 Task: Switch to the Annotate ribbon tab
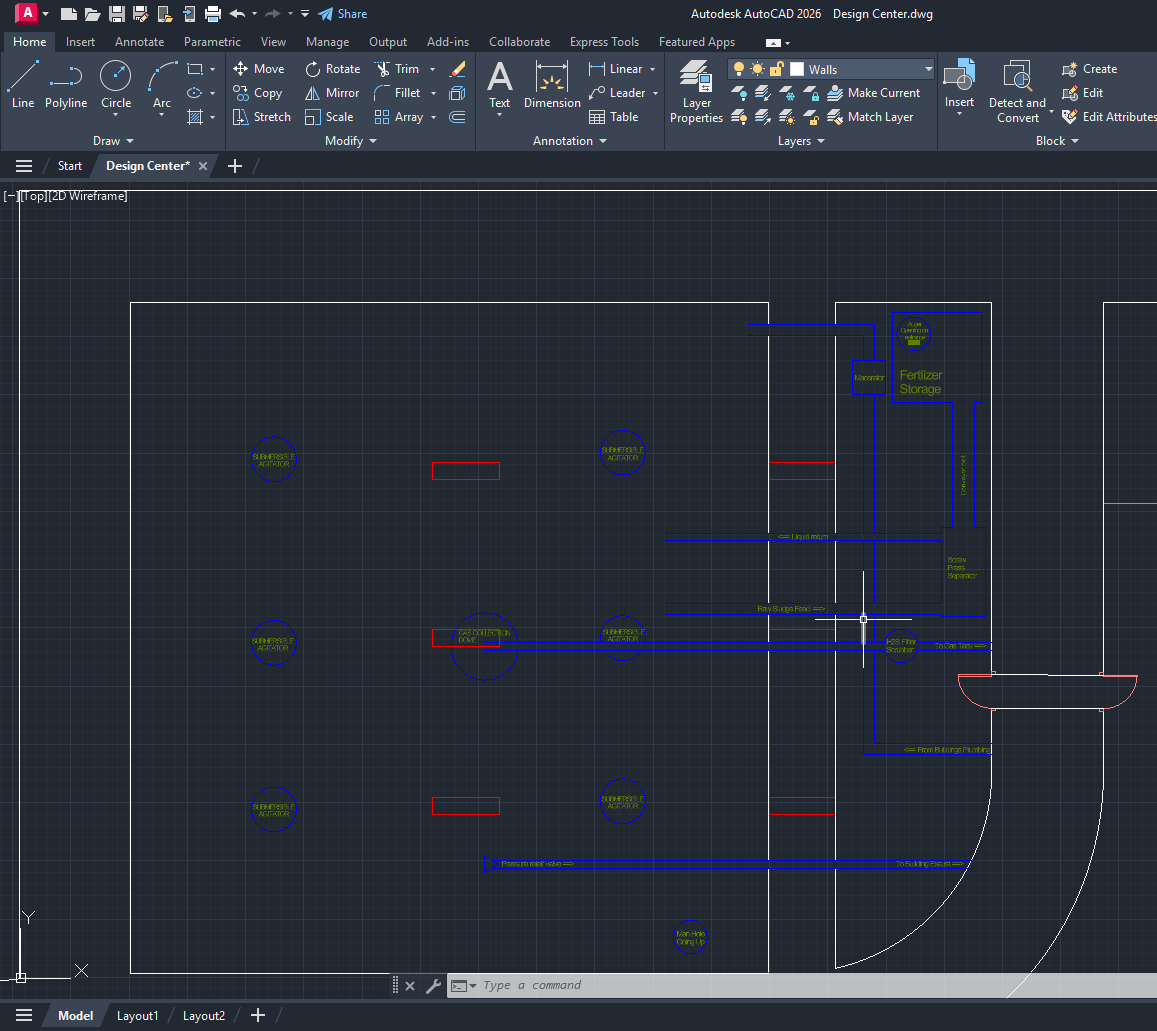[x=139, y=41]
